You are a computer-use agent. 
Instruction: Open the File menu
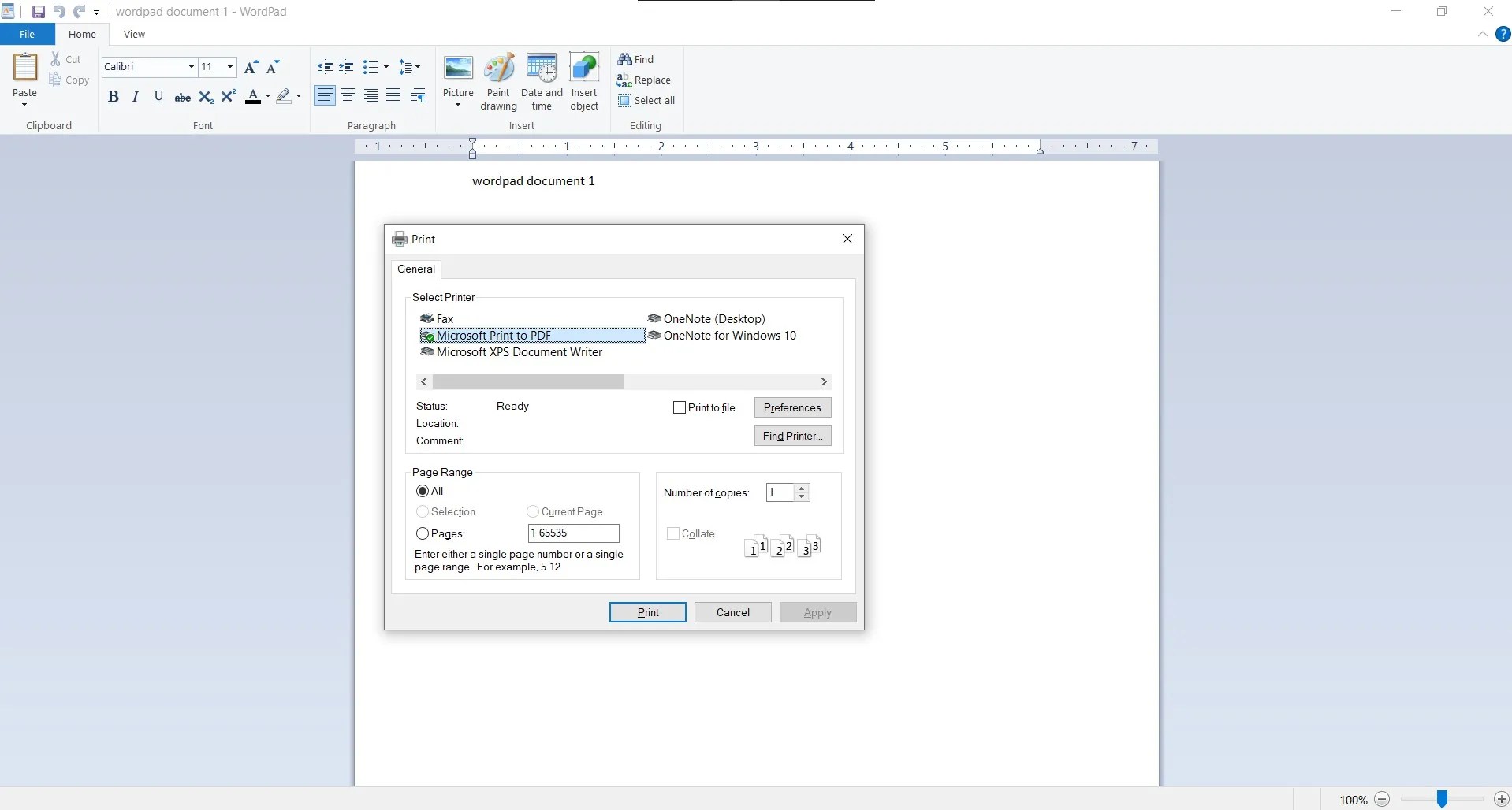(x=27, y=34)
